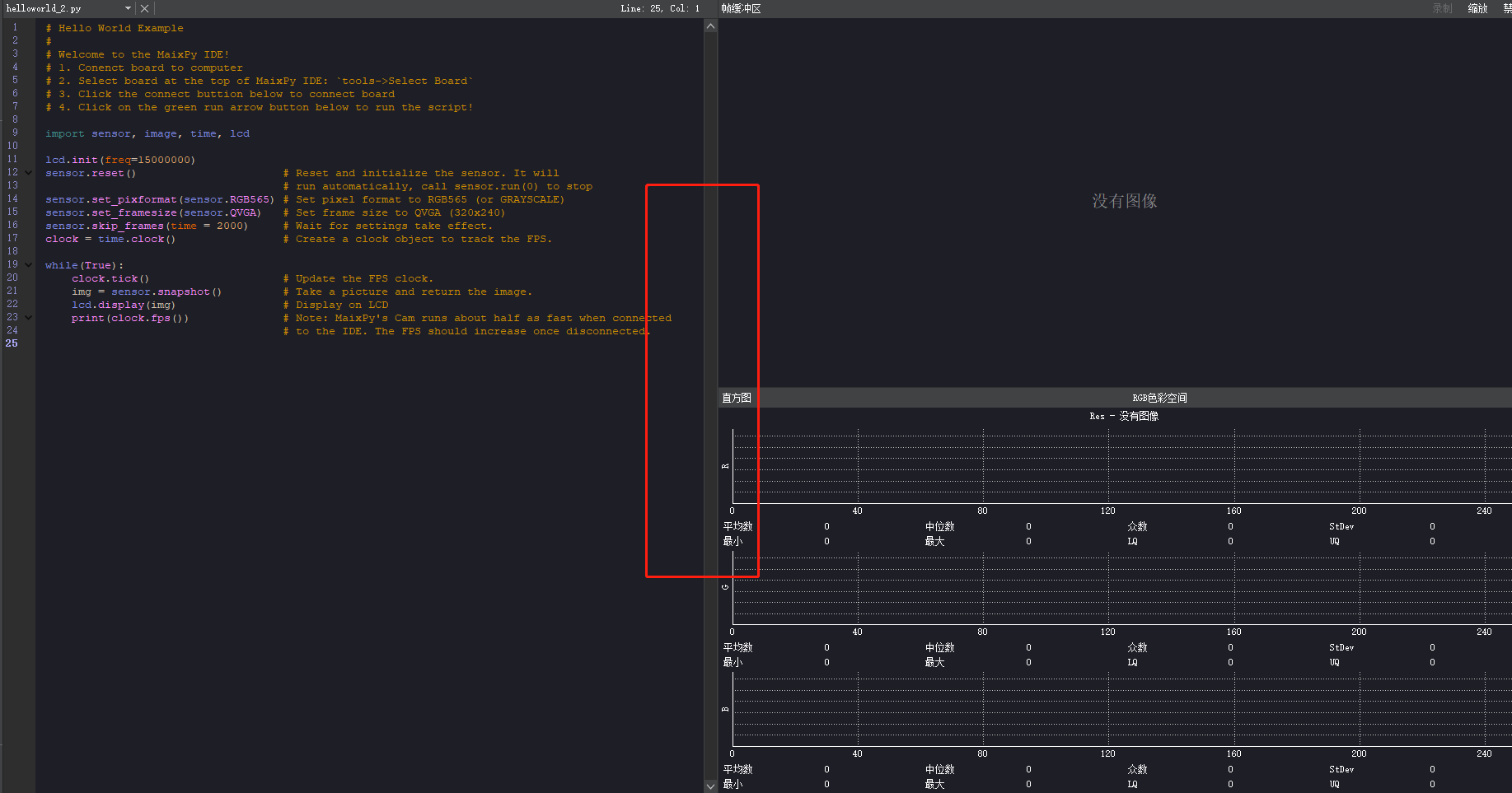Click line number 25 in the gutter
The width and height of the screenshot is (1512, 793).
click(12, 343)
